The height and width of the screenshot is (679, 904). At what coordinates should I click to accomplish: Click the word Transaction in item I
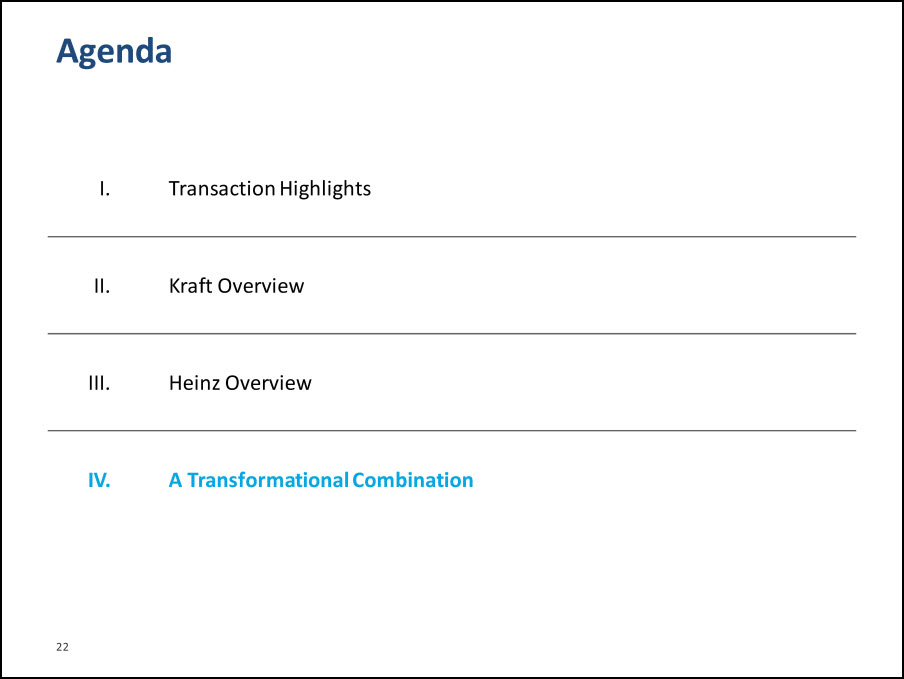[221, 188]
